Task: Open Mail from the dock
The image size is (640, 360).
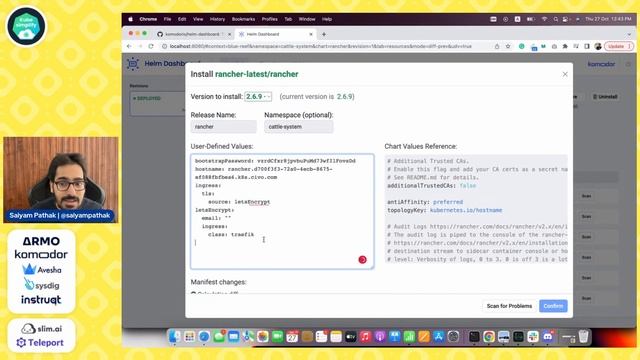Action: coord(233,337)
